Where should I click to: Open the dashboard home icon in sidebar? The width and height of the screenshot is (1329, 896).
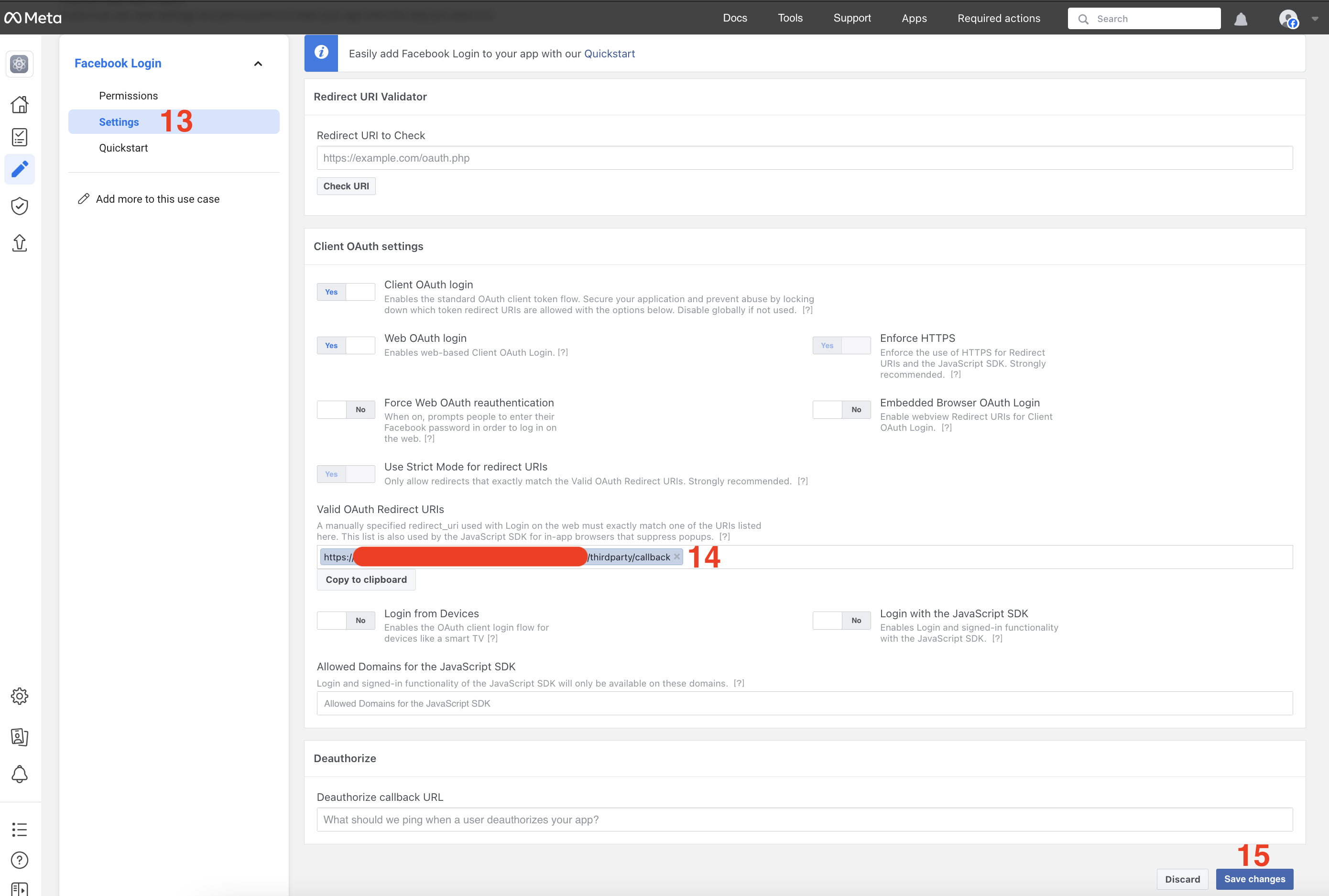click(x=20, y=105)
